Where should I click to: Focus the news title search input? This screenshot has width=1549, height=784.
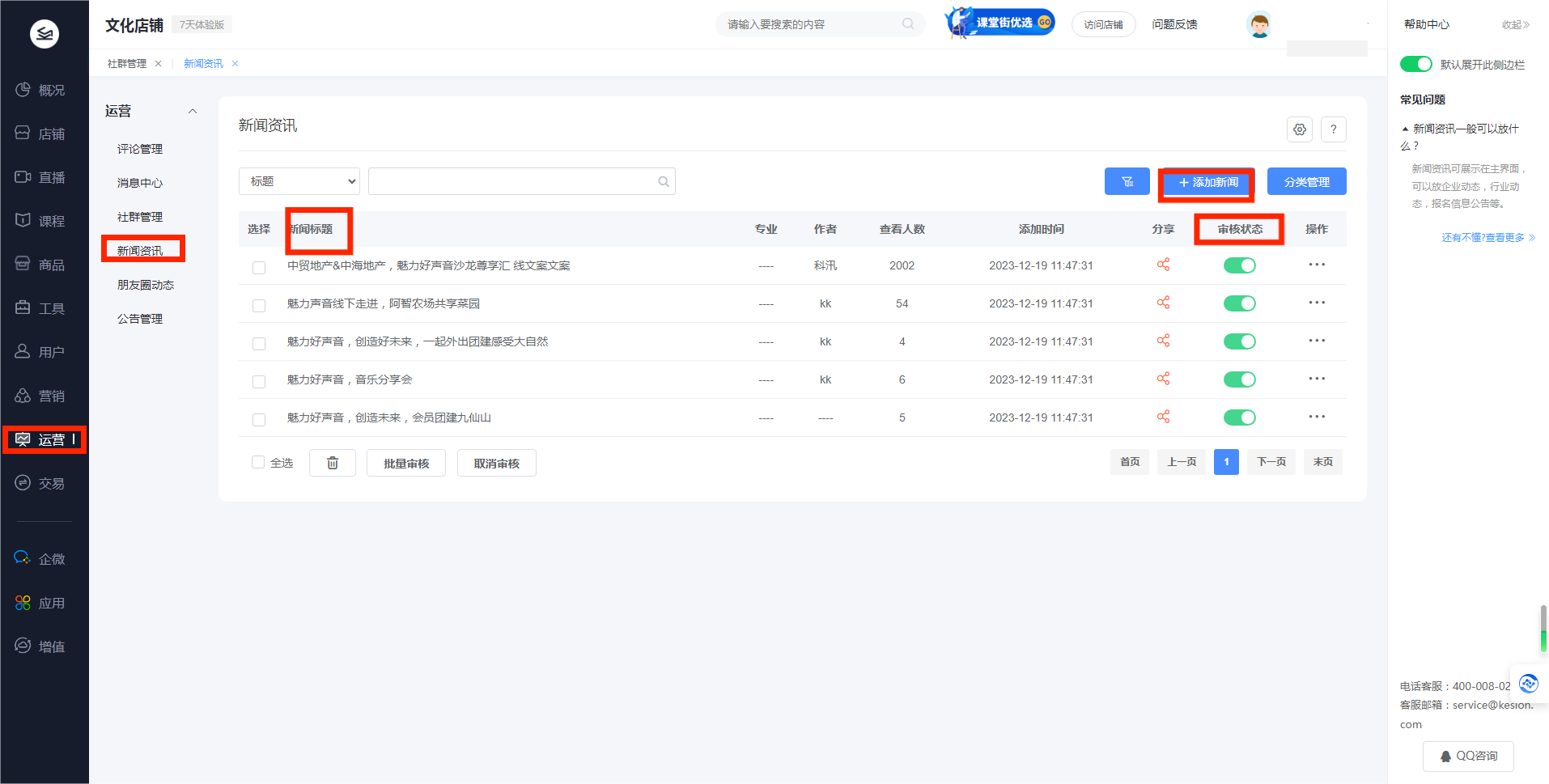coord(522,181)
